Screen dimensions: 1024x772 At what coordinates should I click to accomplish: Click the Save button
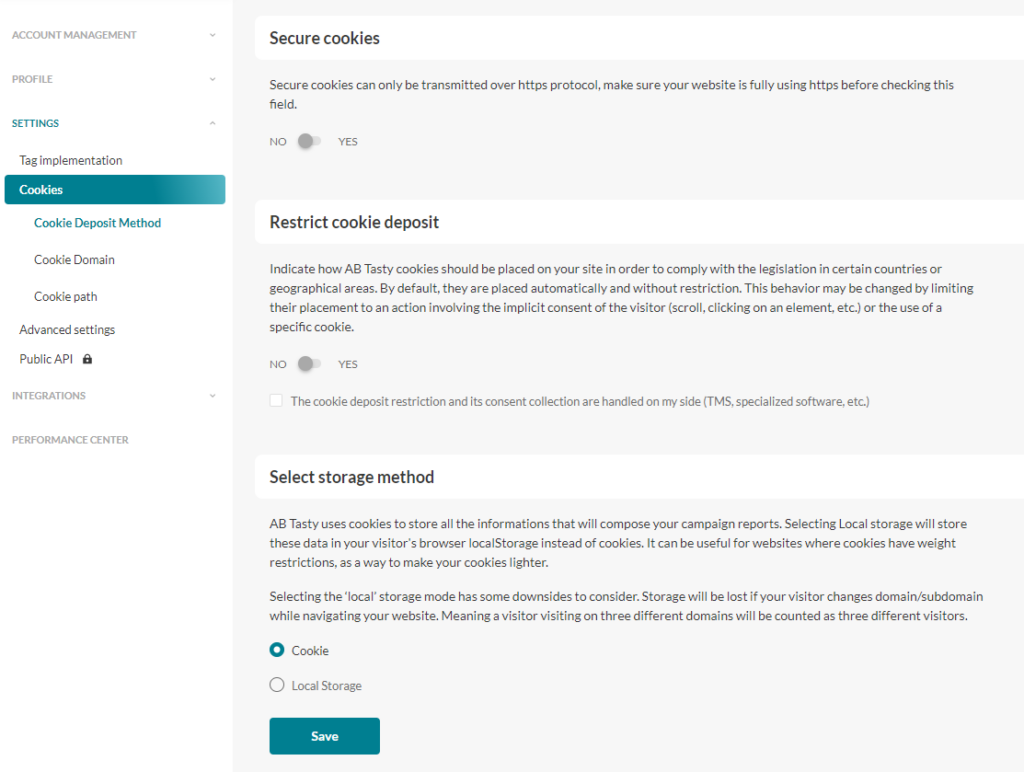coord(324,736)
